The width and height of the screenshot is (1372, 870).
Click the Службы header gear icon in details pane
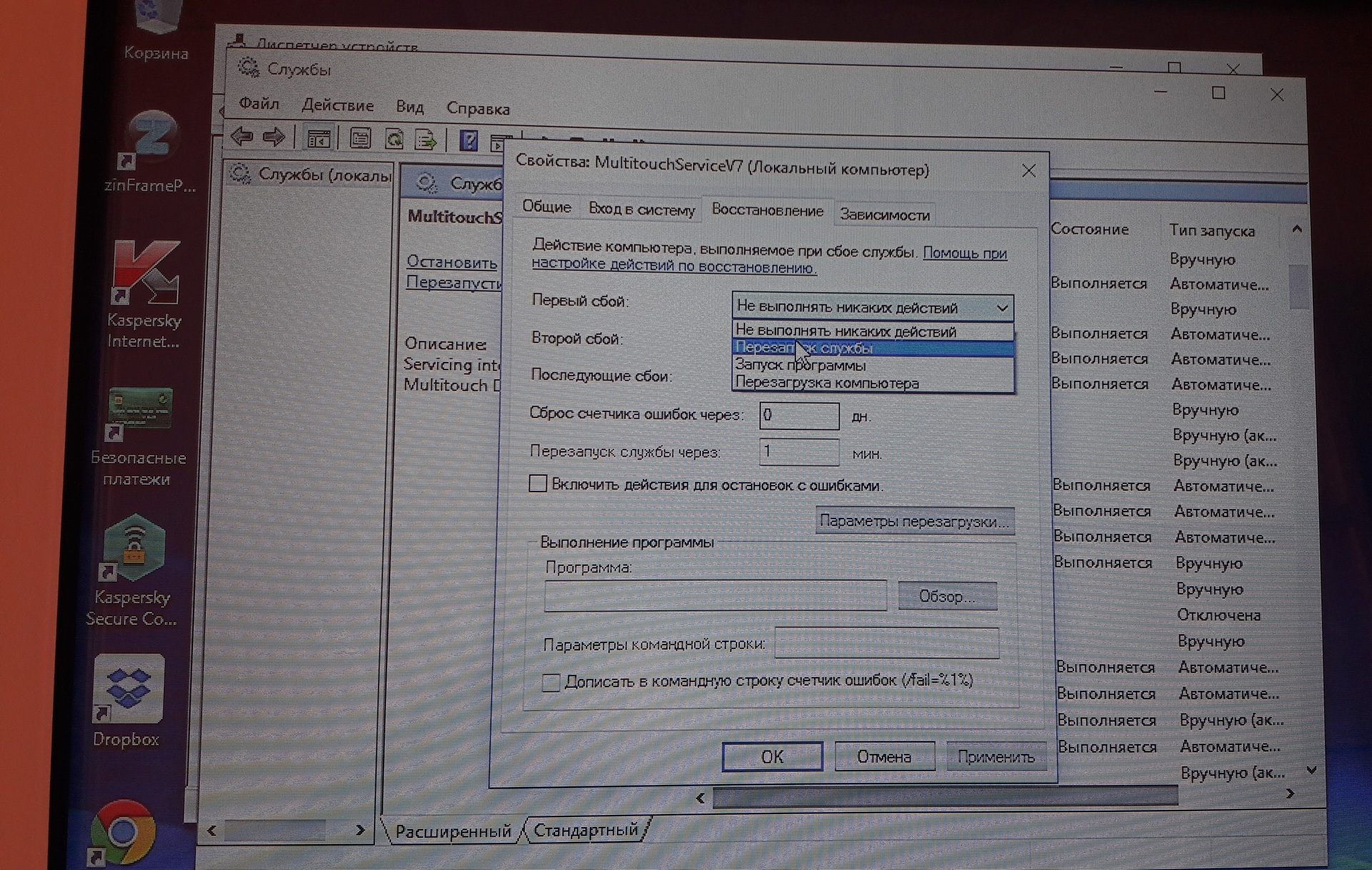[x=427, y=183]
